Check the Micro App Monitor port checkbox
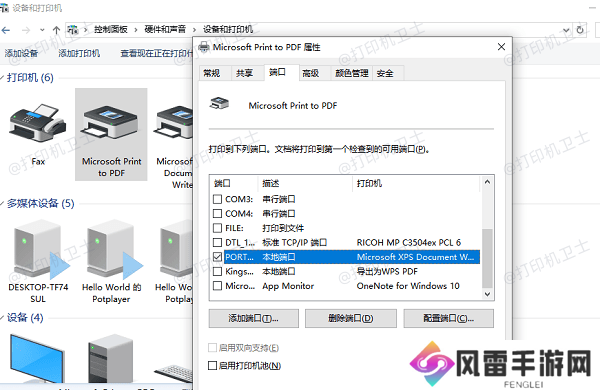The height and width of the screenshot is (390, 600). [x=217, y=286]
